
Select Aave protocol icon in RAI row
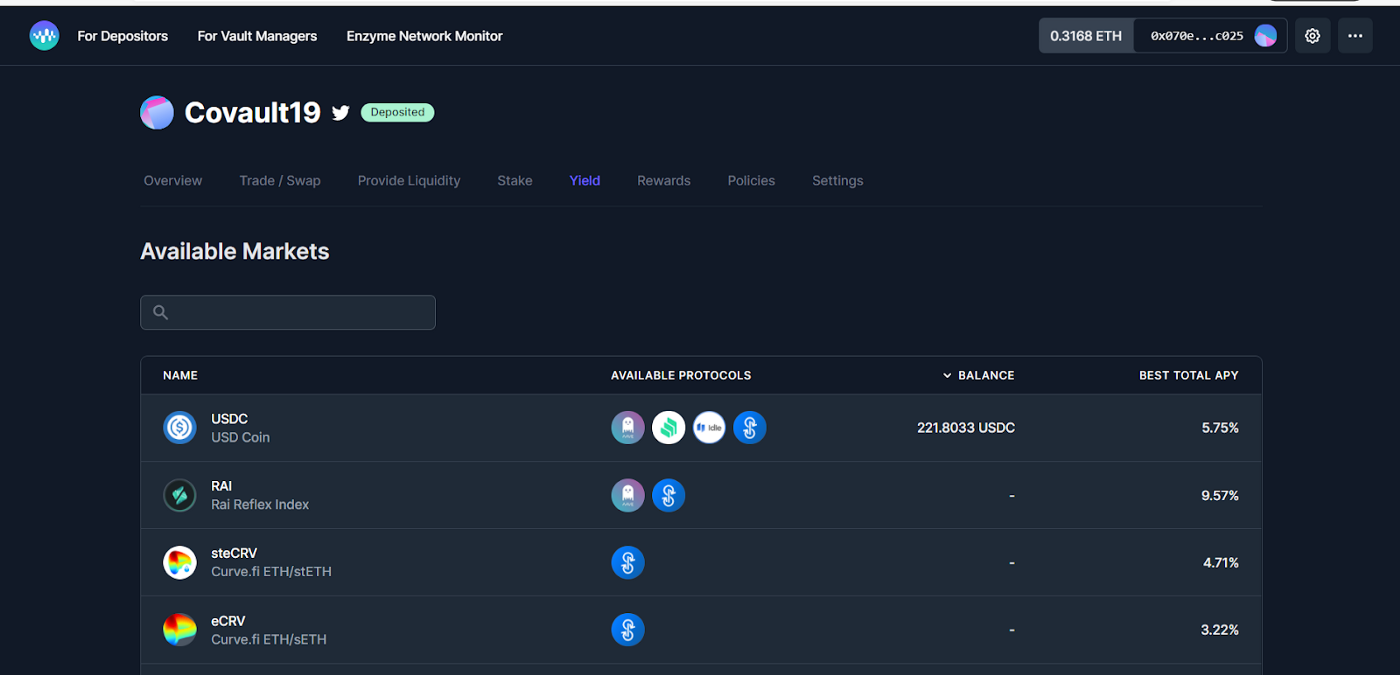(628, 495)
